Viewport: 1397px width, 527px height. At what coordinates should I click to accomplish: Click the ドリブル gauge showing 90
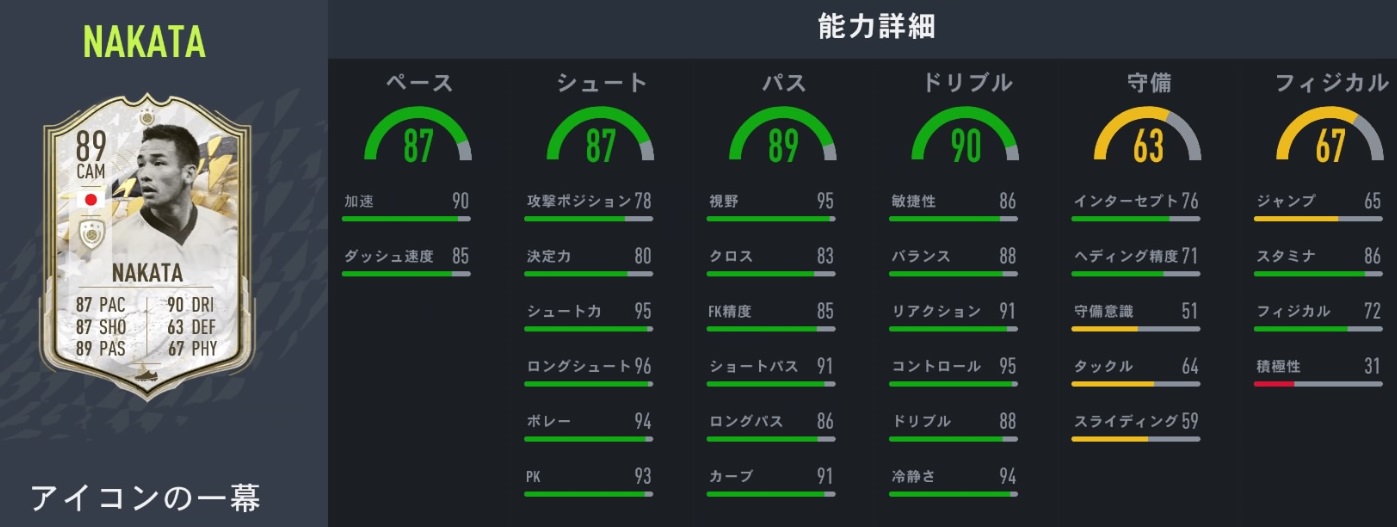tap(965, 139)
